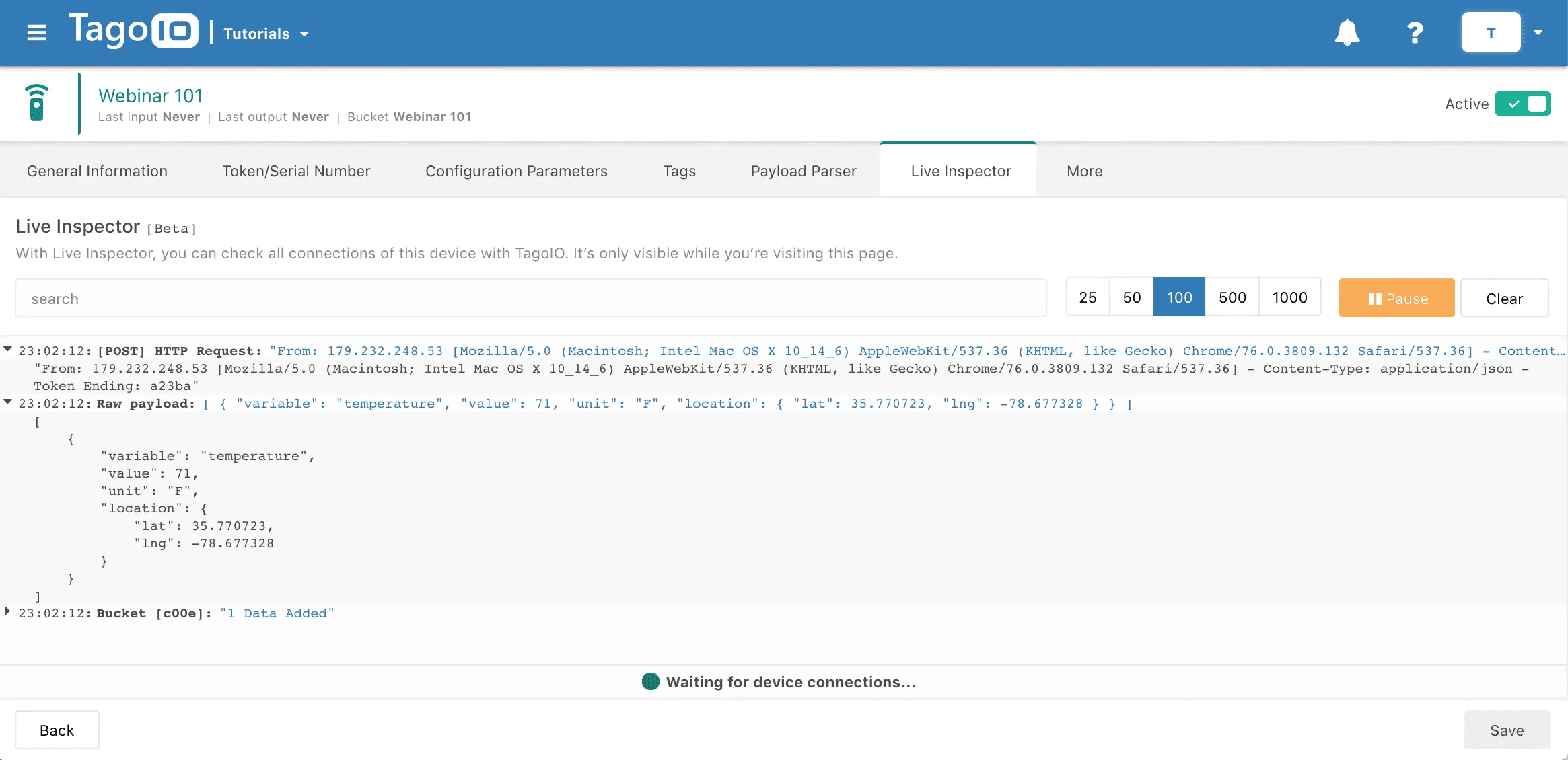Click the Back button
1568x760 pixels.
tap(57, 730)
